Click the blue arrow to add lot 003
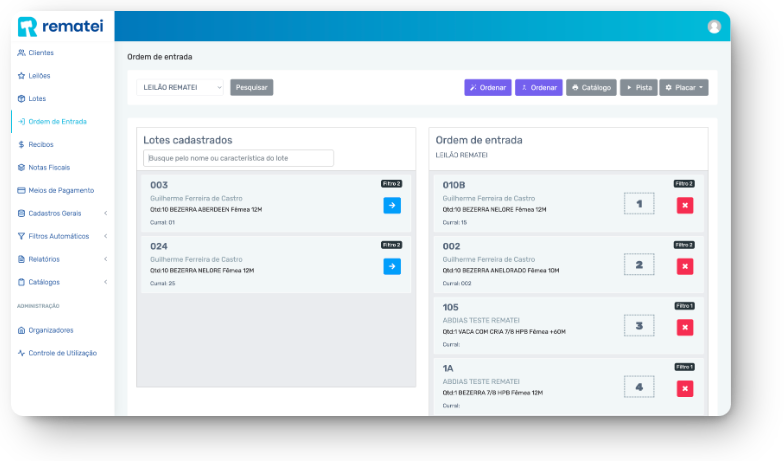The image size is (784, 461). point(392,205)
